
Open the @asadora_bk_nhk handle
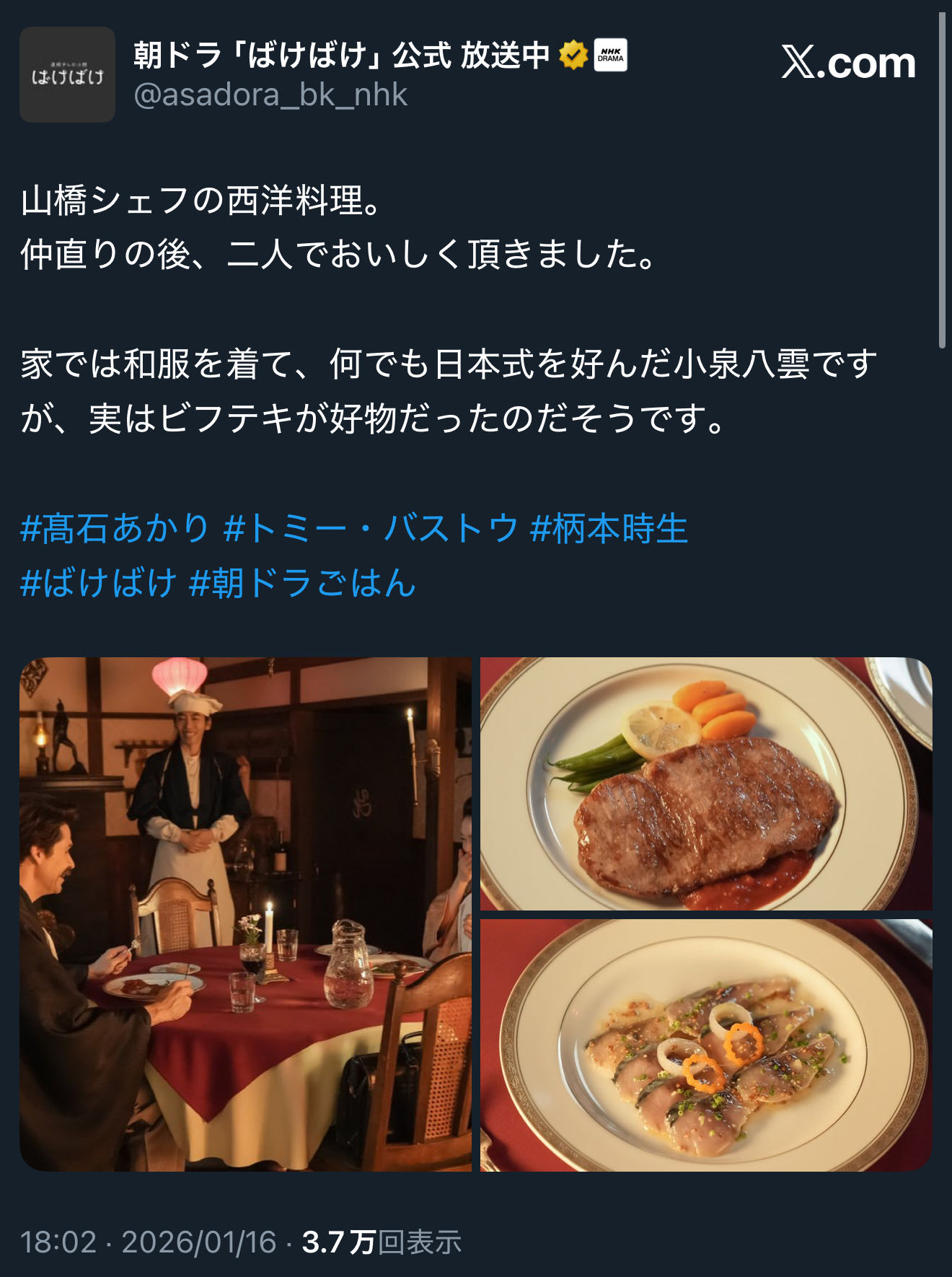[x=270, y=95]
